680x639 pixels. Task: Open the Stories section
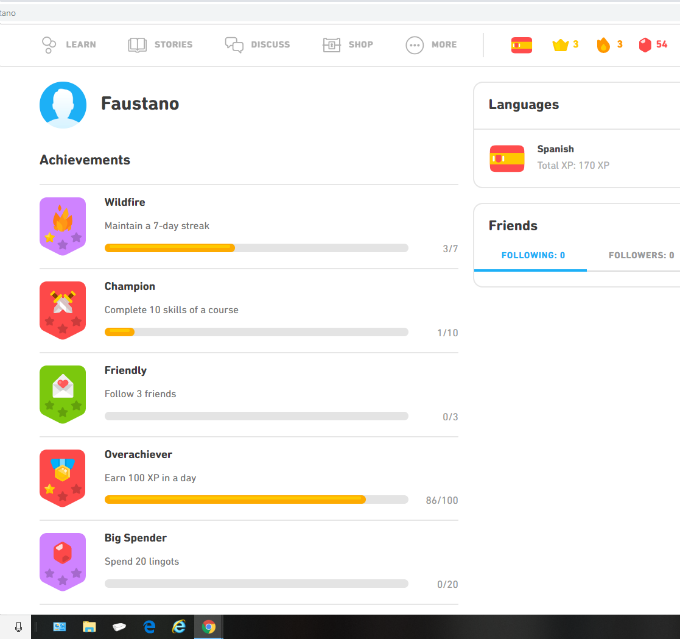click(160, 45)
